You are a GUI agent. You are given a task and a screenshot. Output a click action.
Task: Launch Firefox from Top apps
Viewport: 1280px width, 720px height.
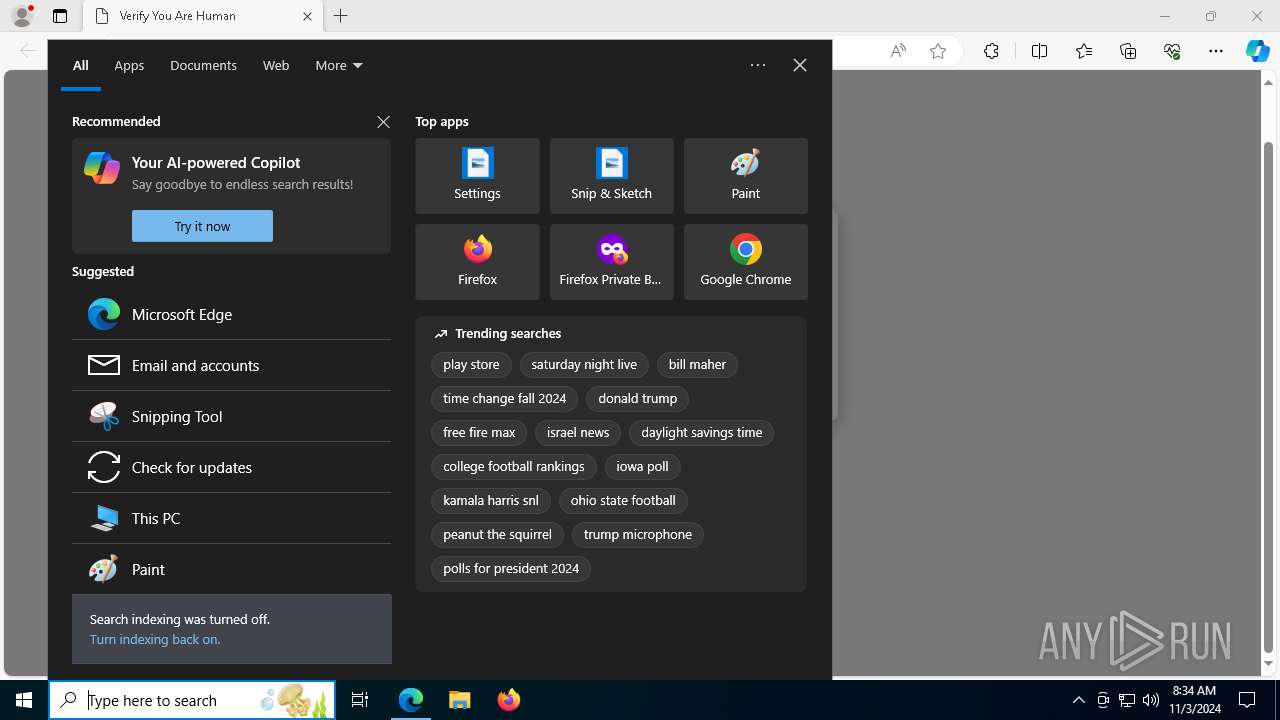(x=477, y=262)
